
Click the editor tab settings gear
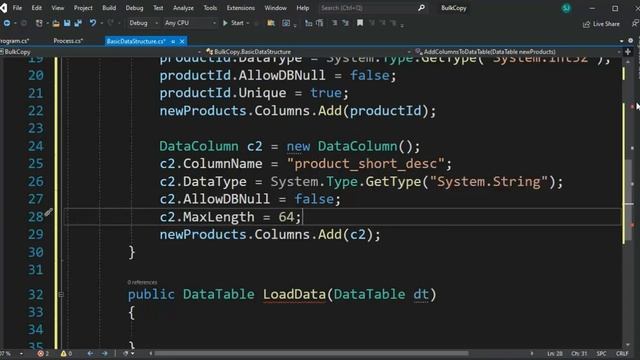(x=631, y=41)
